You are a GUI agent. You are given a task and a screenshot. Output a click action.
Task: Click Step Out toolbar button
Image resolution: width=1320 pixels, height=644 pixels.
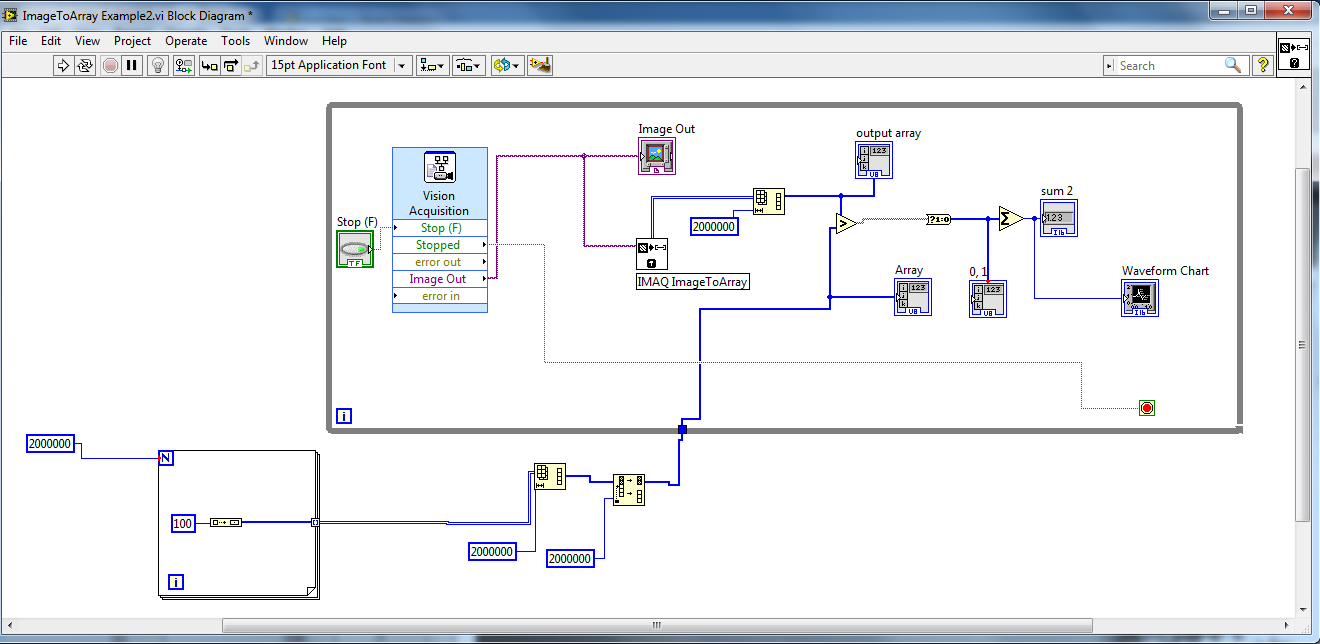(x=253, y=65)
